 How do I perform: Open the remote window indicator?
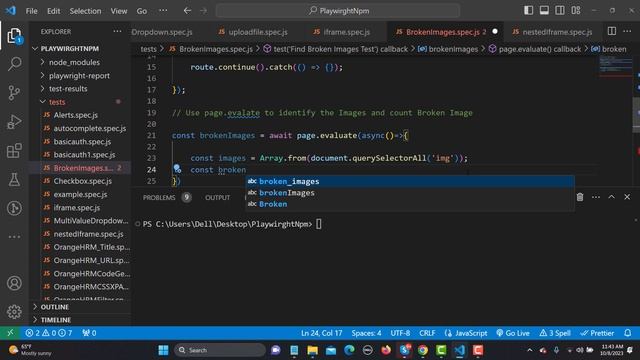pyautogui.click(x=10, y=333)
